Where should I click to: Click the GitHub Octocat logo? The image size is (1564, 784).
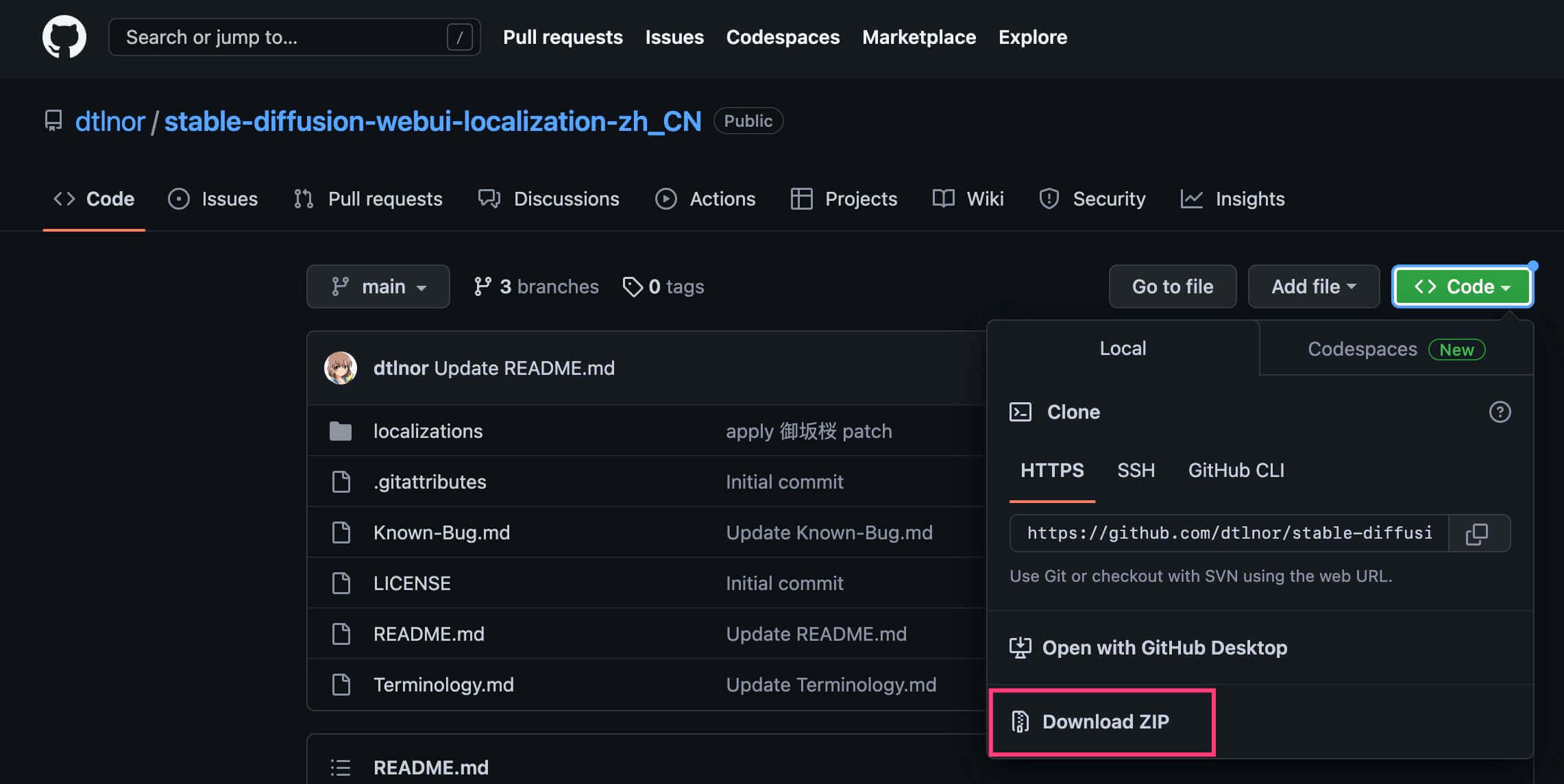[64, 37]
